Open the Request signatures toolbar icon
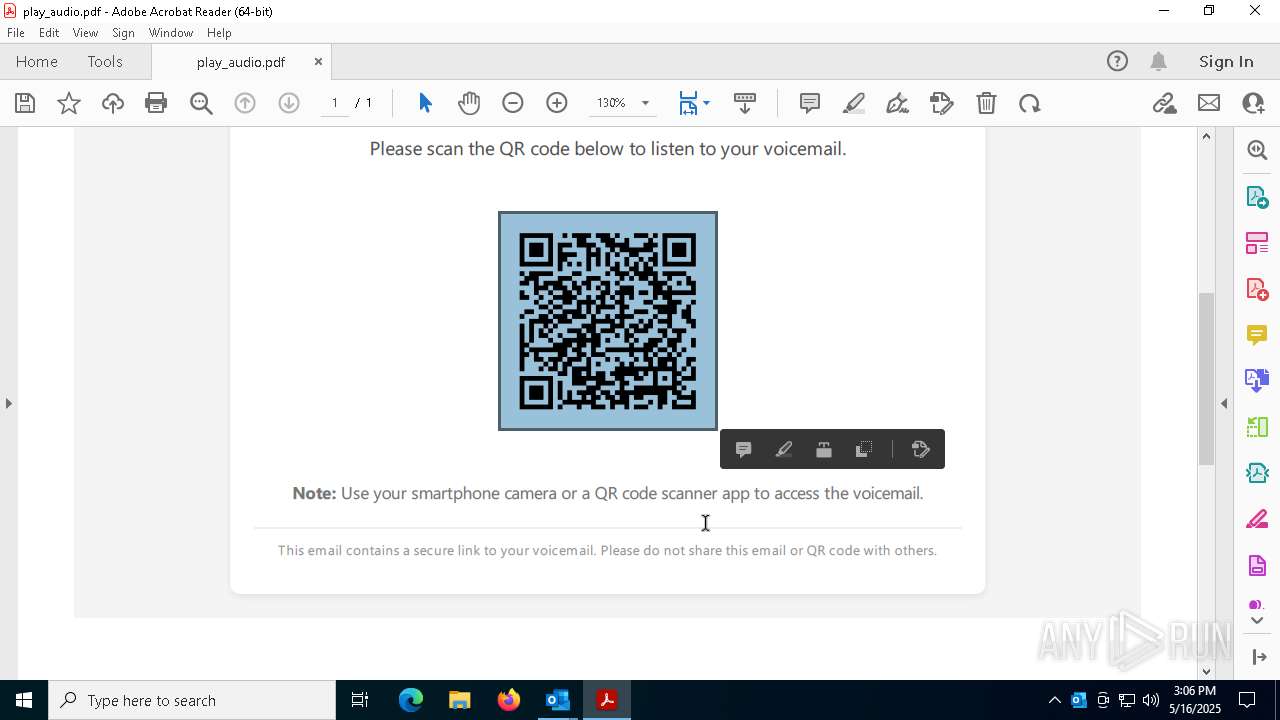 tap(942, 103)
